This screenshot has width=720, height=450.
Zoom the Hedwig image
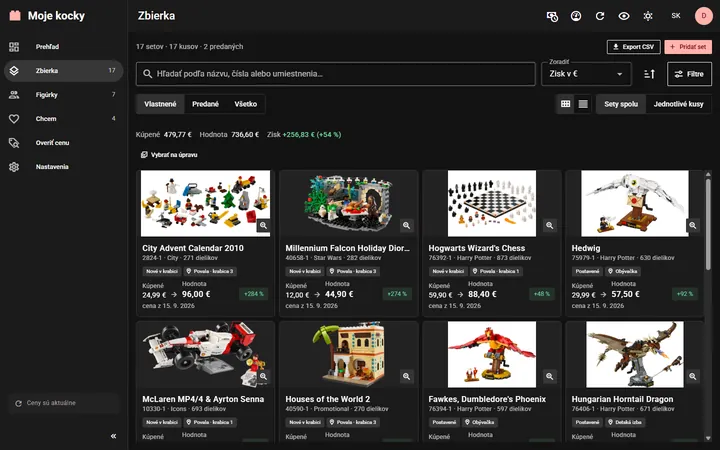pyautogui.click(x=692, y=225)
